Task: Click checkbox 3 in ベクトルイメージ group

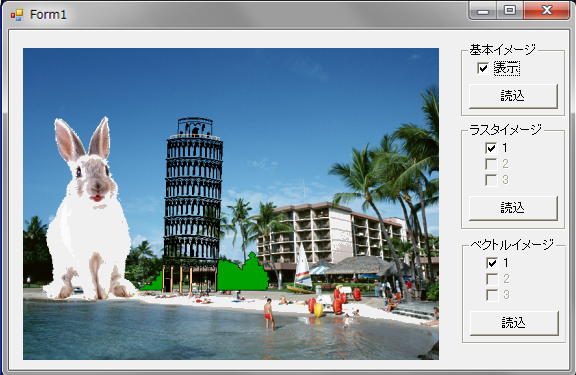Action: [x=492, y=295]
